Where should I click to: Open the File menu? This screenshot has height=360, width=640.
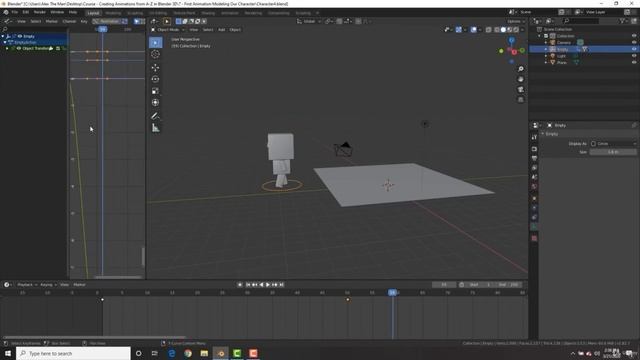(15, 12)
